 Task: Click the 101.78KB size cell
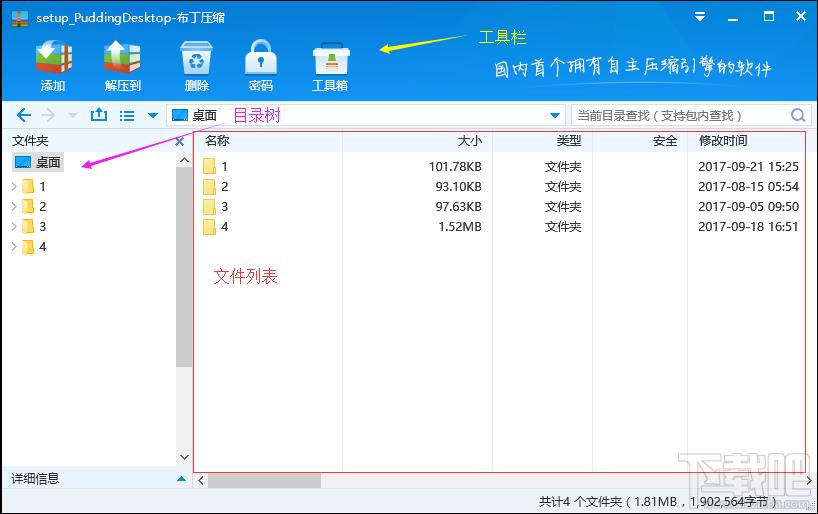click(455, 166)
